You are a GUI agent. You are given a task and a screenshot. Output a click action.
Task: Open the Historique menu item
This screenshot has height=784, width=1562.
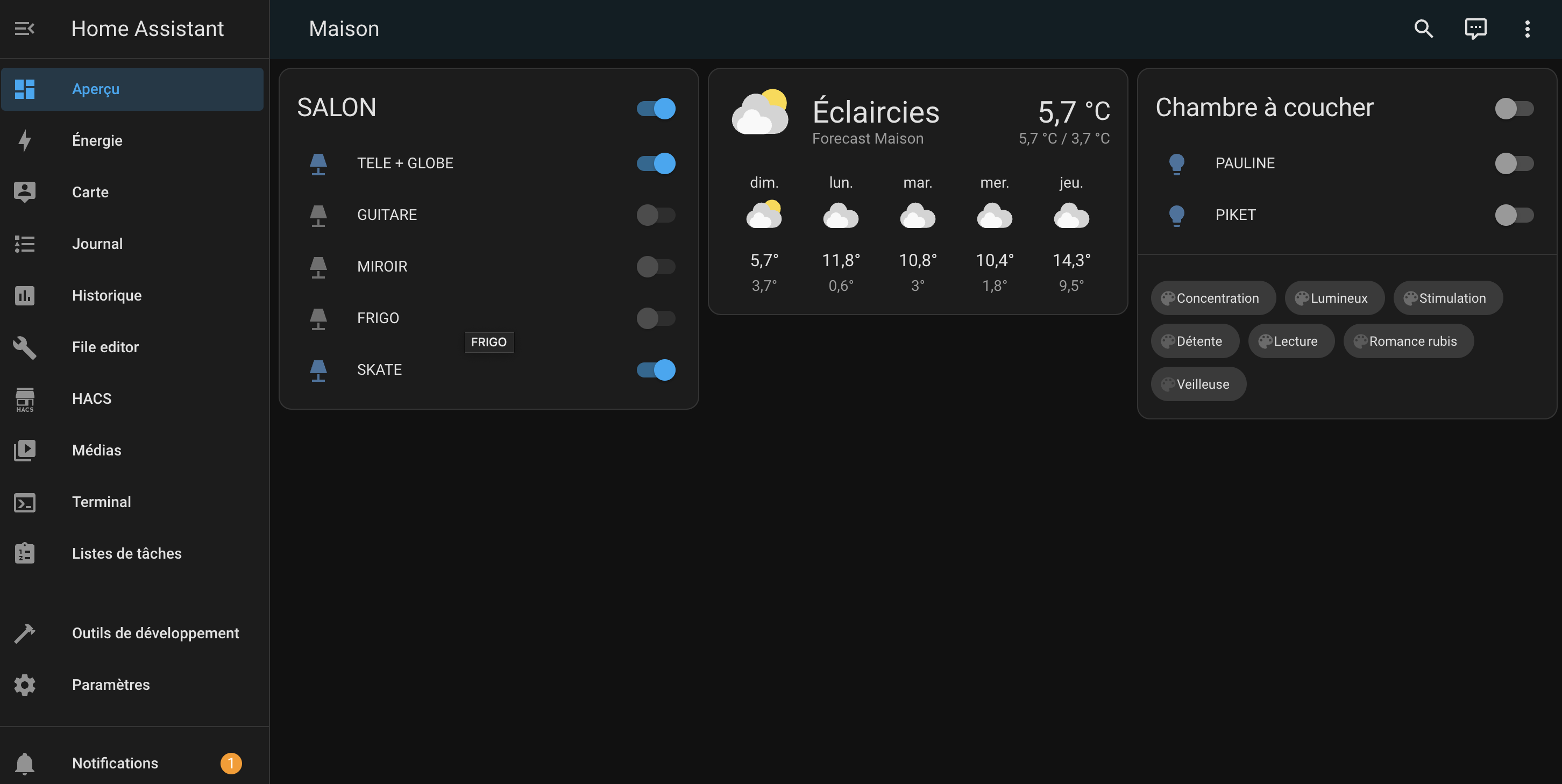click(x=132, y=295)
